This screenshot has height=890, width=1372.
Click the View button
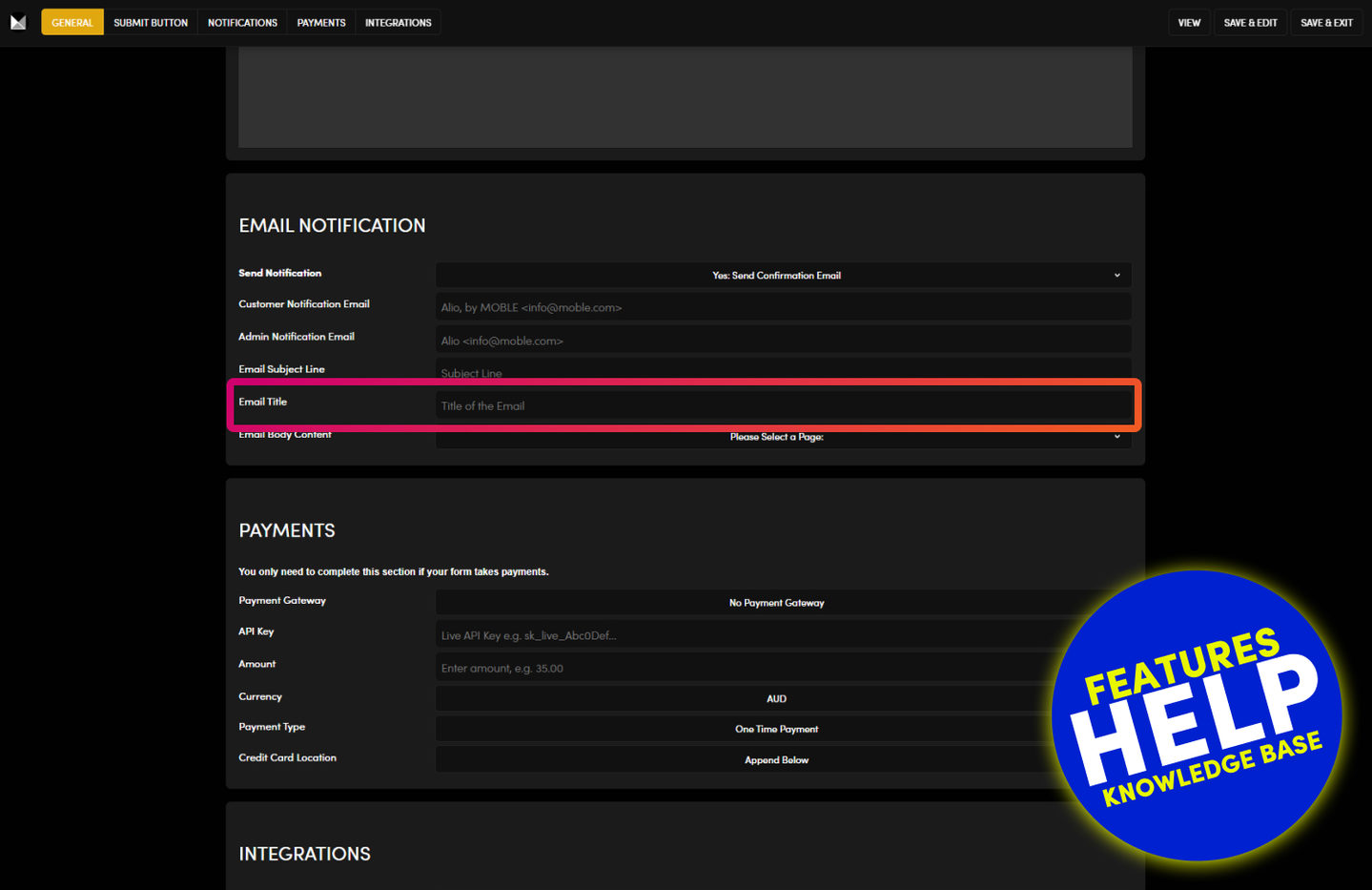tap(1189, 22)
